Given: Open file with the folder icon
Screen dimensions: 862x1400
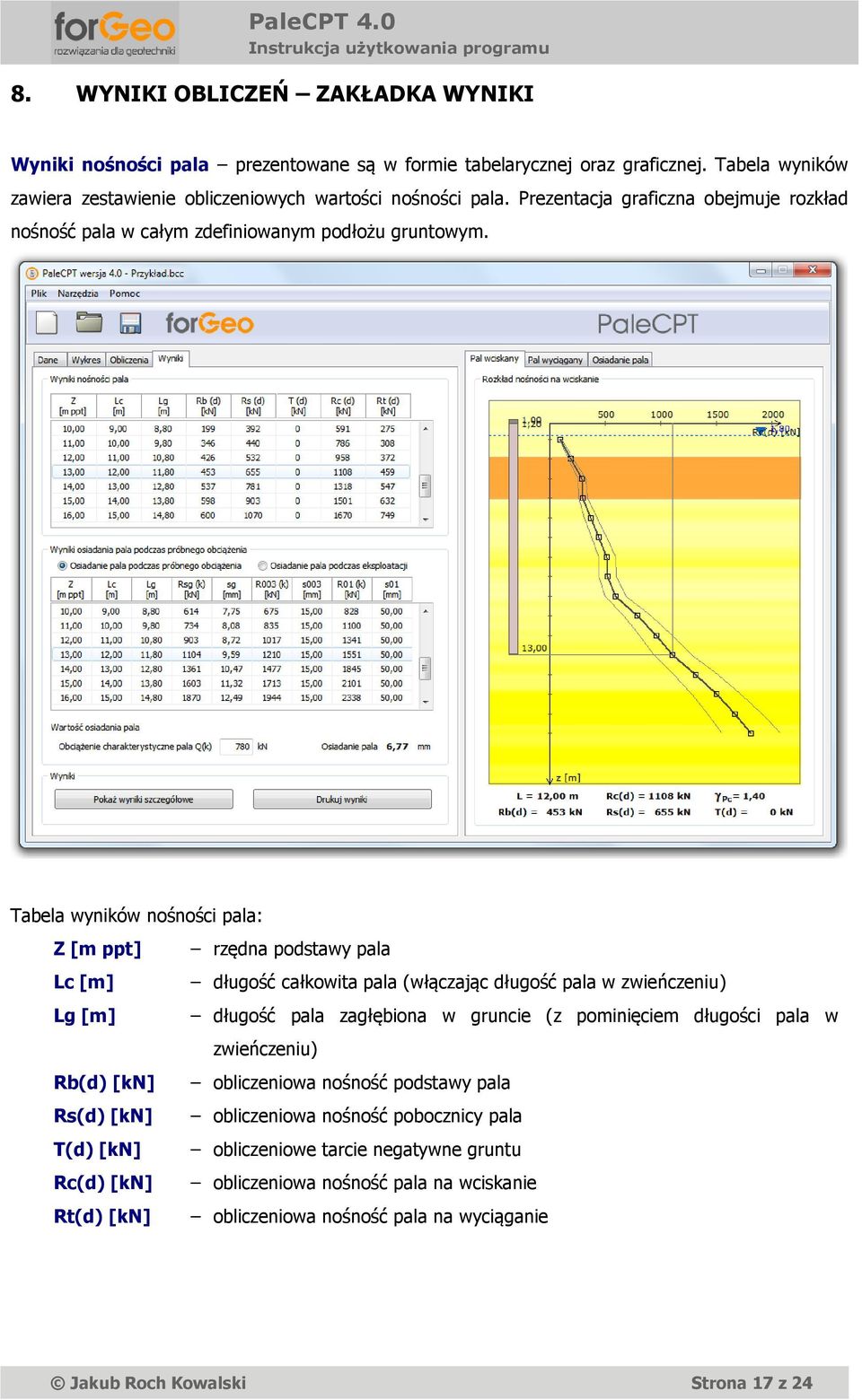Looking at the screenshot, I should (89, 322).
